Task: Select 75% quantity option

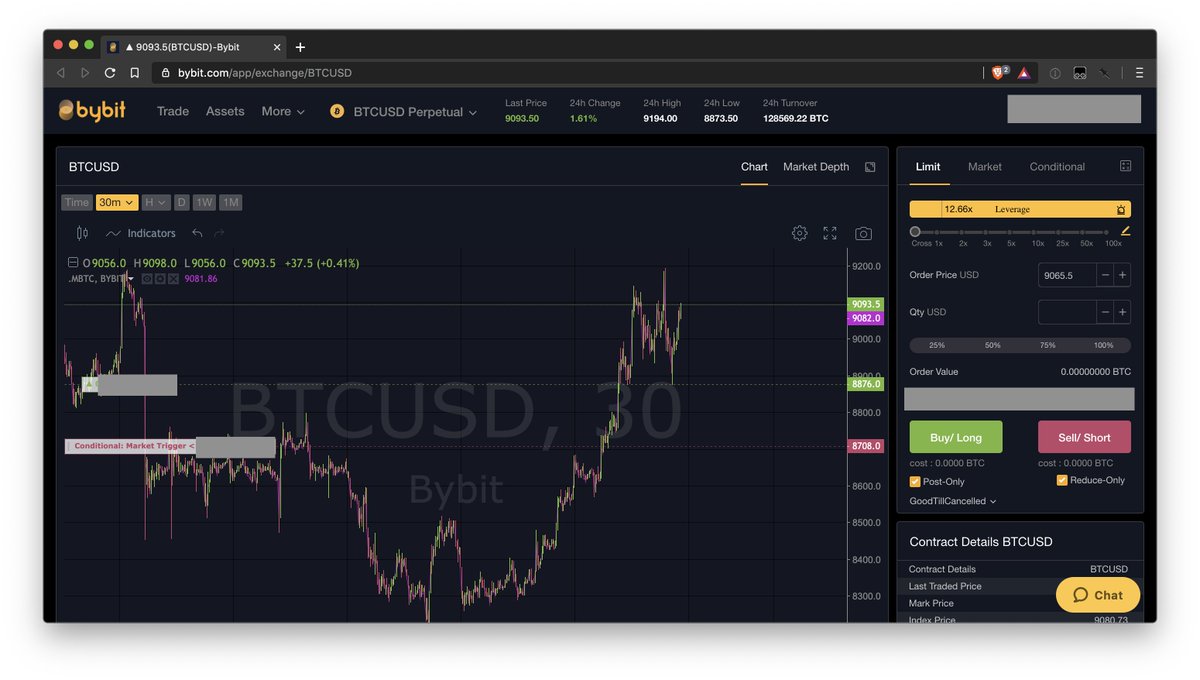Action: coord(1047,345)
